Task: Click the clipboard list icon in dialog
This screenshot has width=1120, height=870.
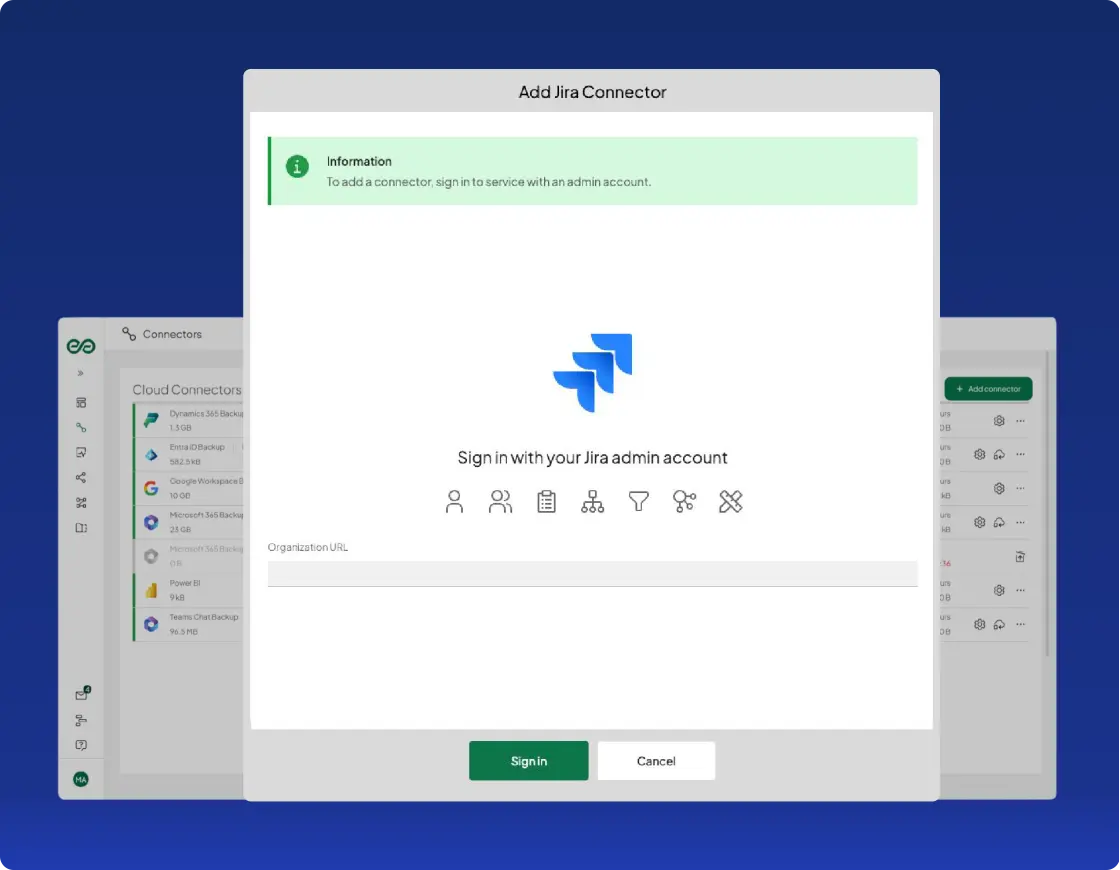Action: pos(546,501)
